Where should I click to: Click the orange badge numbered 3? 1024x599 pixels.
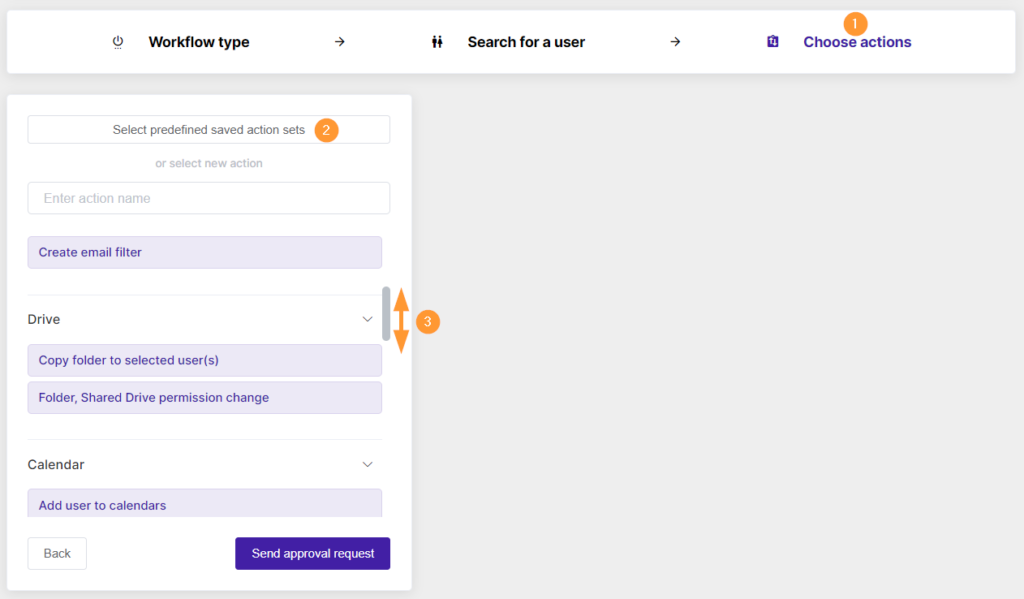[x=428, y=322]
